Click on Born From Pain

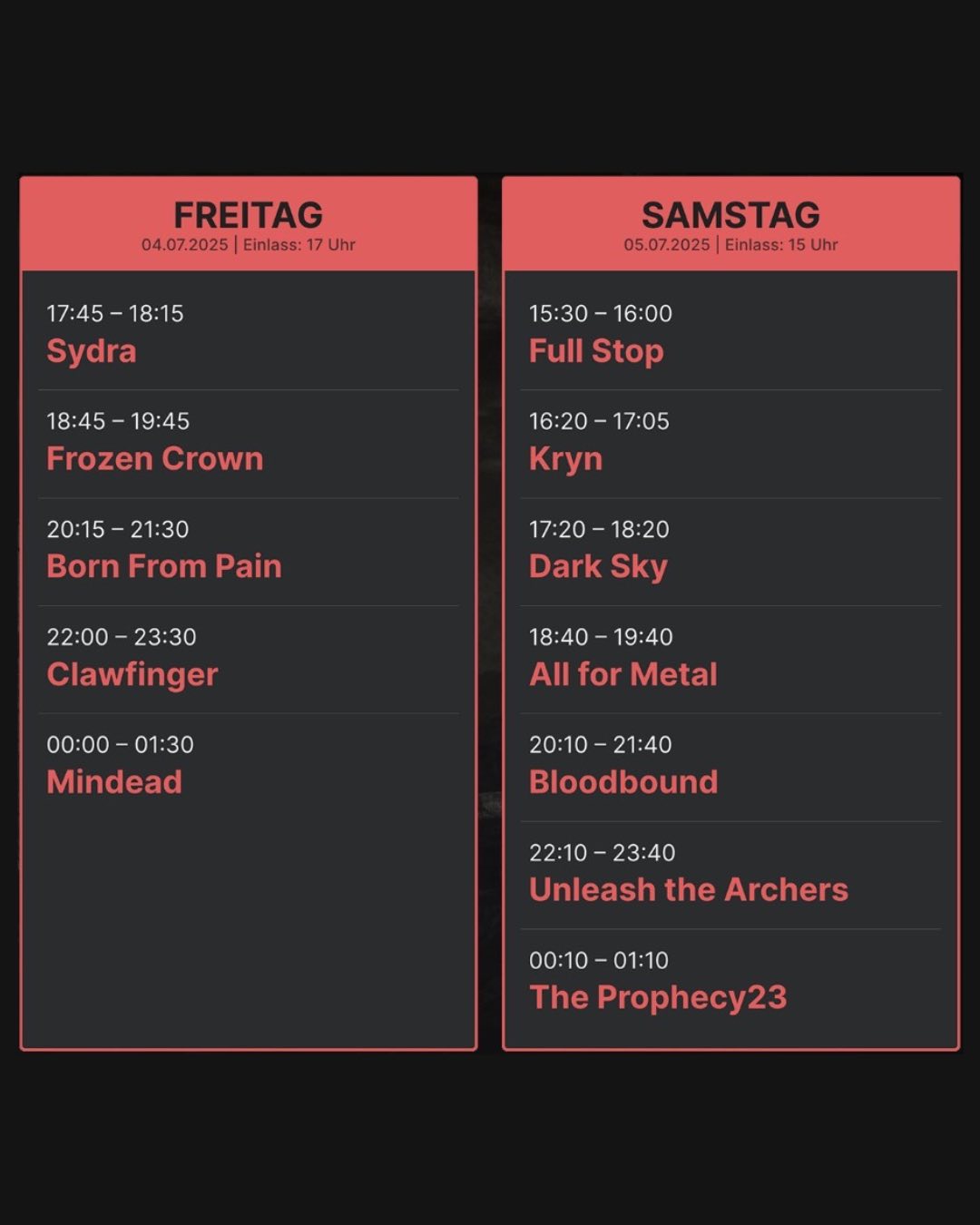pos(164,566)
